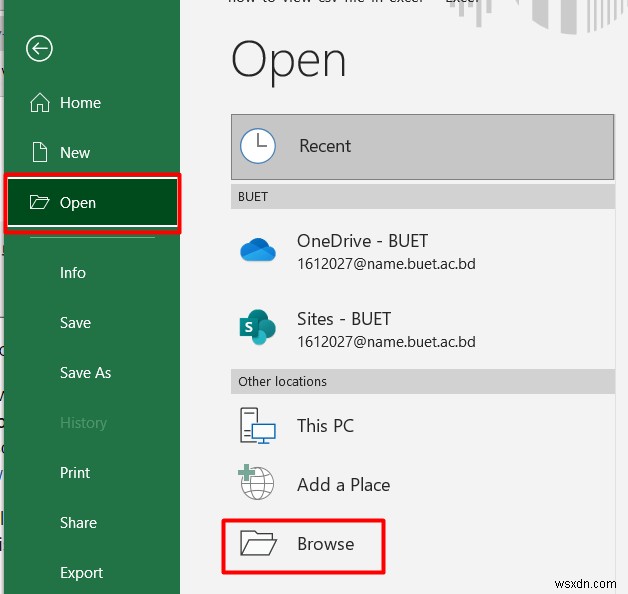Click the Browse folder icon

tap(258, 544)
